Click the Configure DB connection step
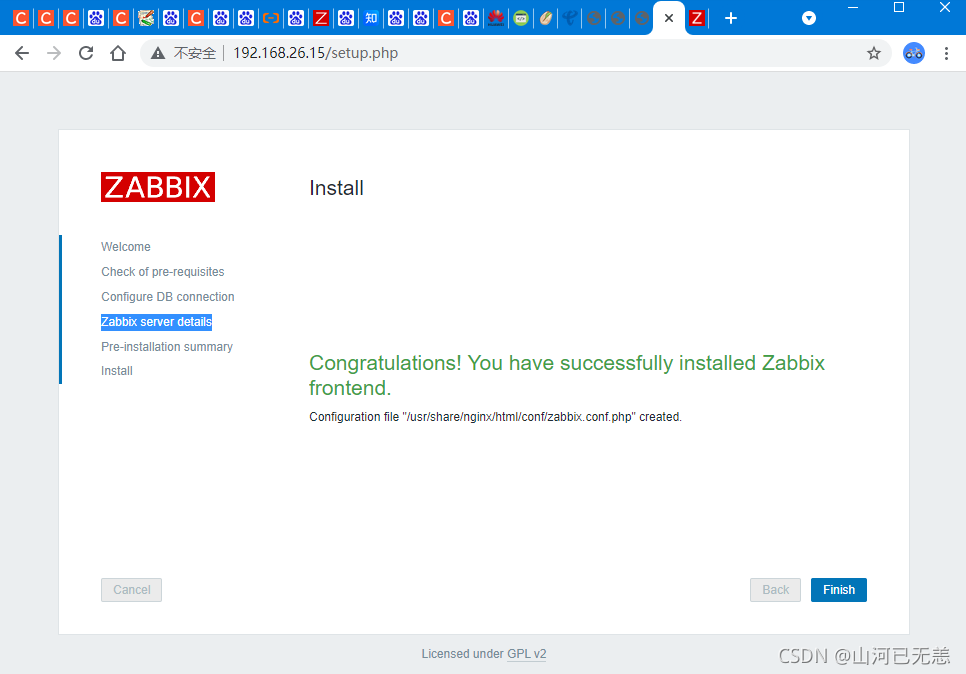This screenshot has width=966, height=674. click(x=168, y=296)
